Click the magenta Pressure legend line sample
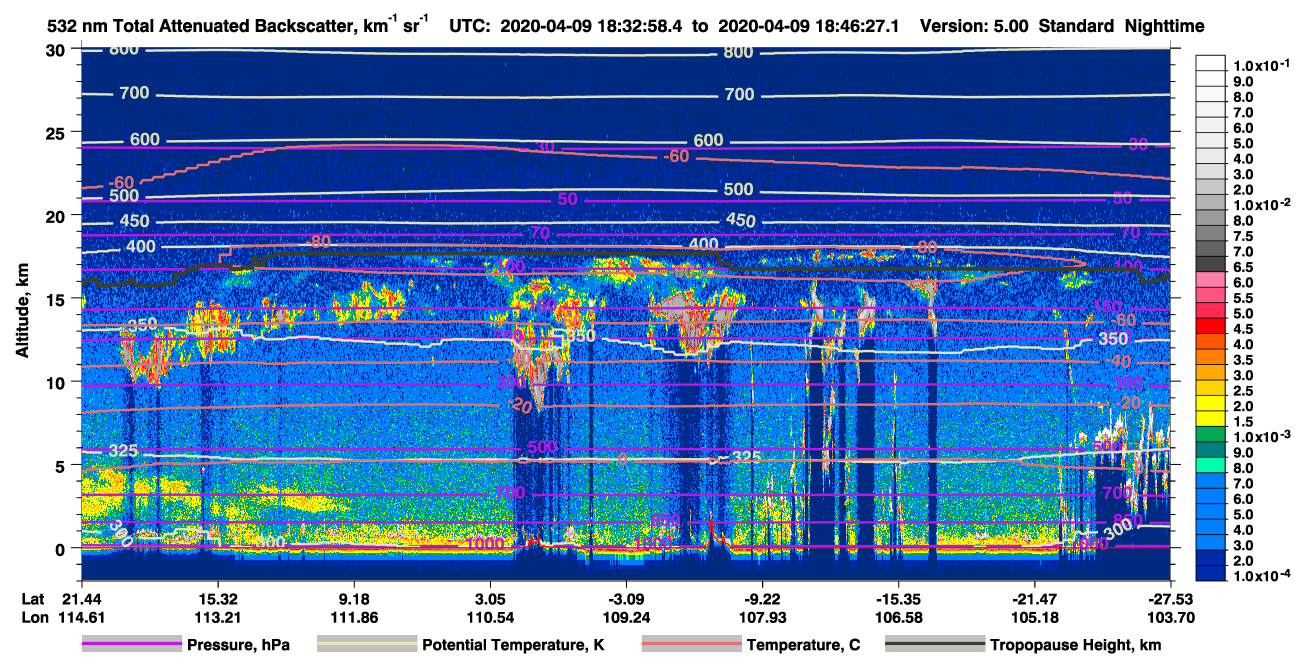The image size is (1300, 667). tap(132, 645)
